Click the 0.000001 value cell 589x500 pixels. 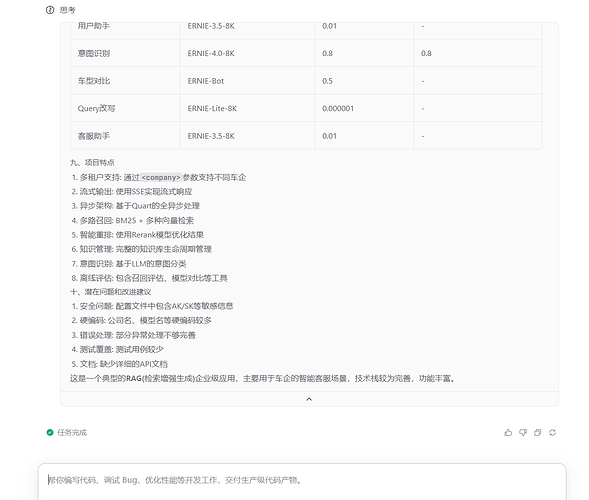(364, 108)
